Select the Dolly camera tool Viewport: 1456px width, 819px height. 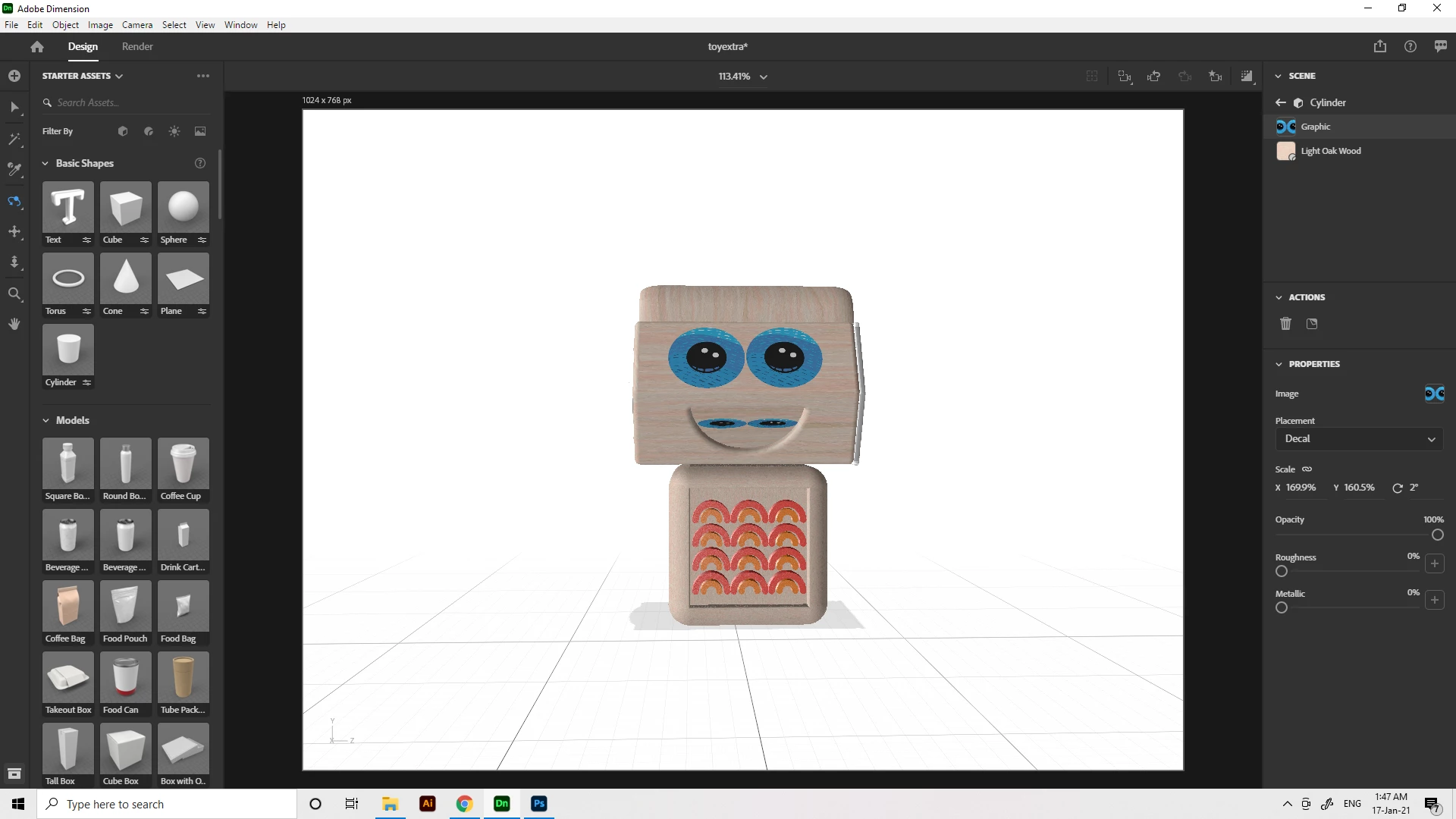click(14, 262)
